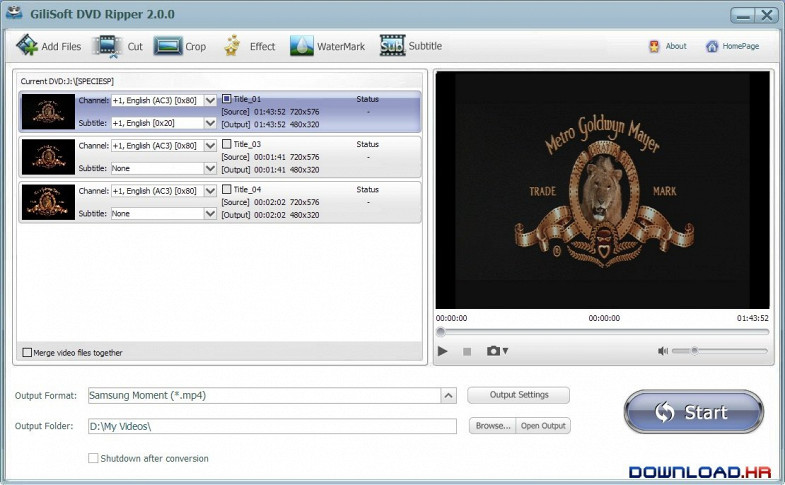Click the WaterMark label
Viewport: 785px width, 485px height.
pyautogui.click(x=341, y=47)
